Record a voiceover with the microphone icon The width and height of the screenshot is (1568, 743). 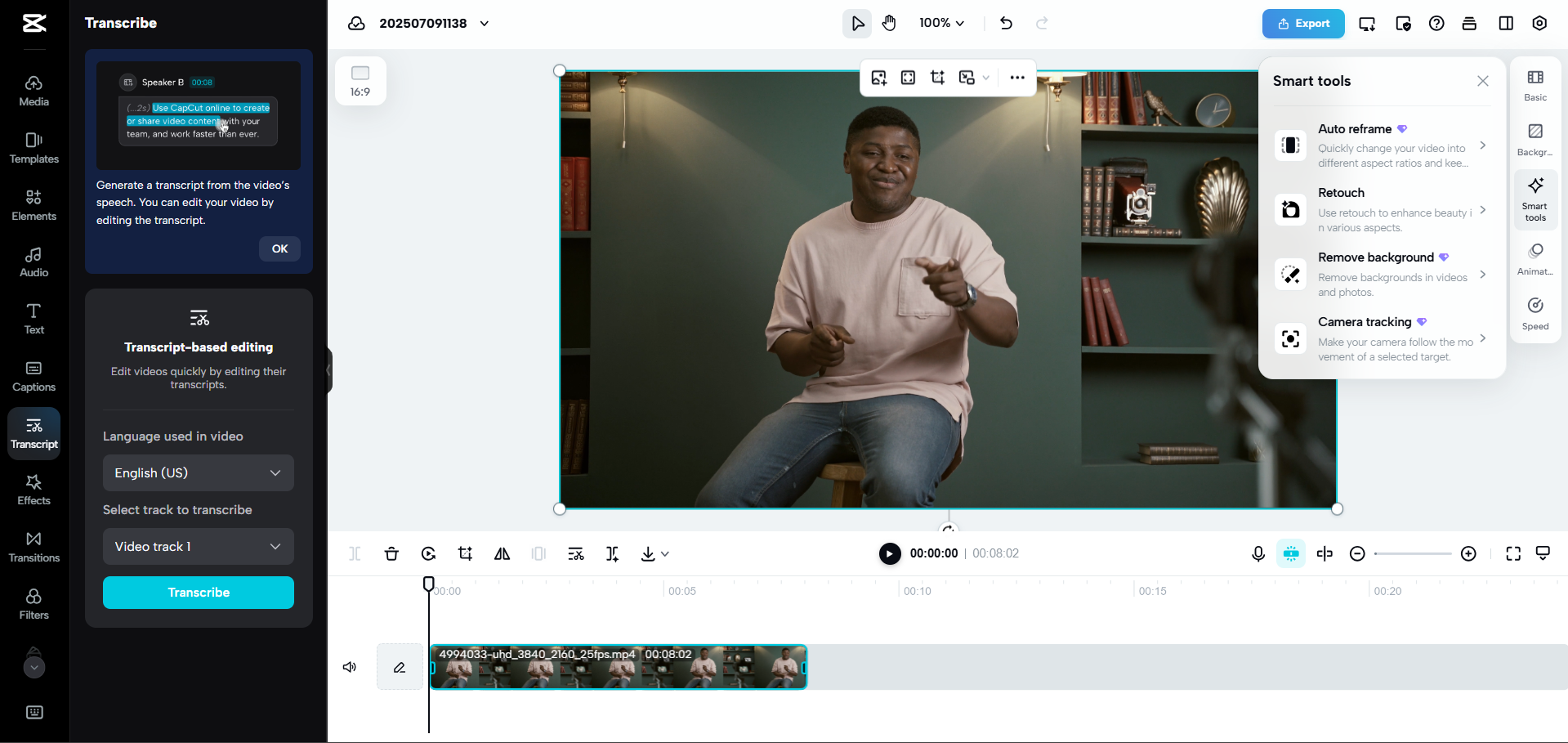tap(1258, 553)
